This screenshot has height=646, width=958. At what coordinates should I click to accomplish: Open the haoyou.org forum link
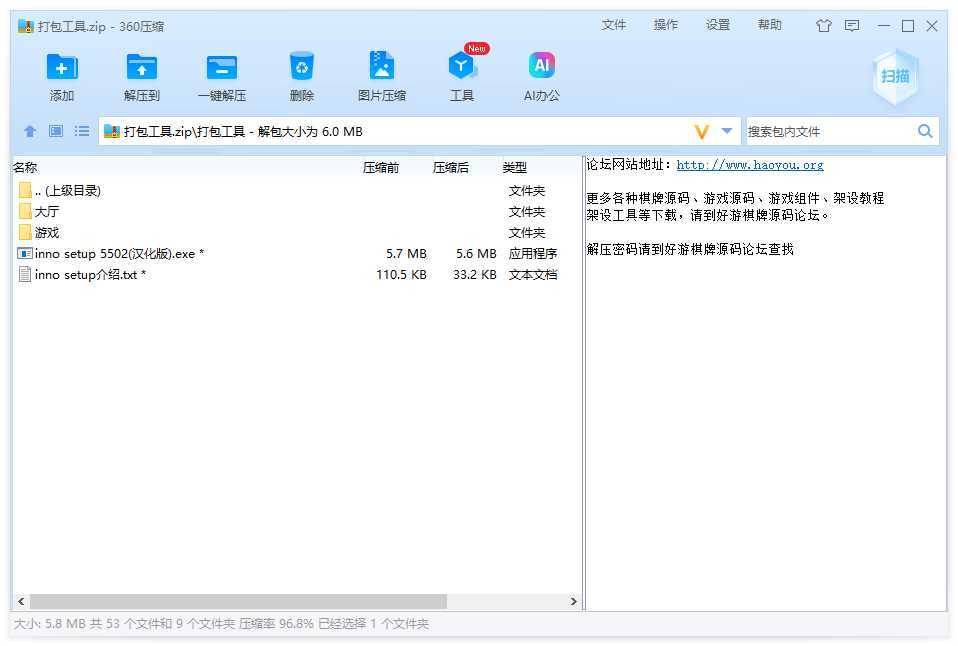(750, 165)
